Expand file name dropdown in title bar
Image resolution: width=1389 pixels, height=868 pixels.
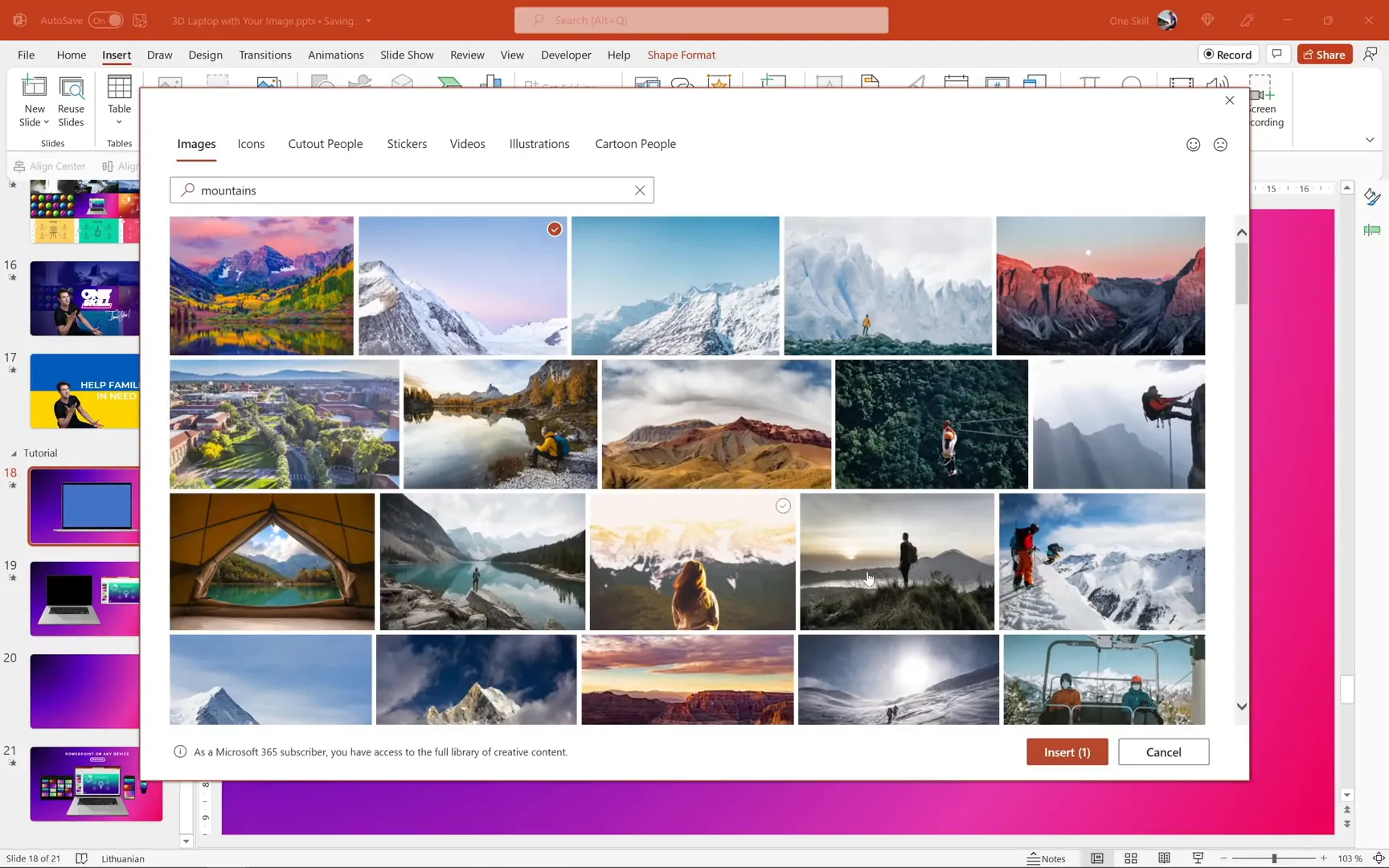(x=368, y=21)
